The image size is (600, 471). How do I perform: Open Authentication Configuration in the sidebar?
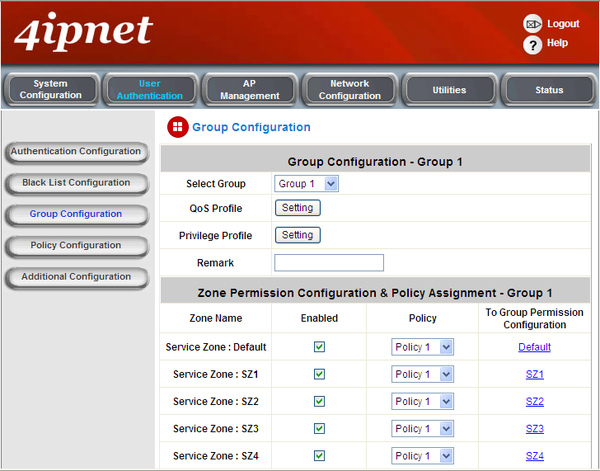pos(76,152)
